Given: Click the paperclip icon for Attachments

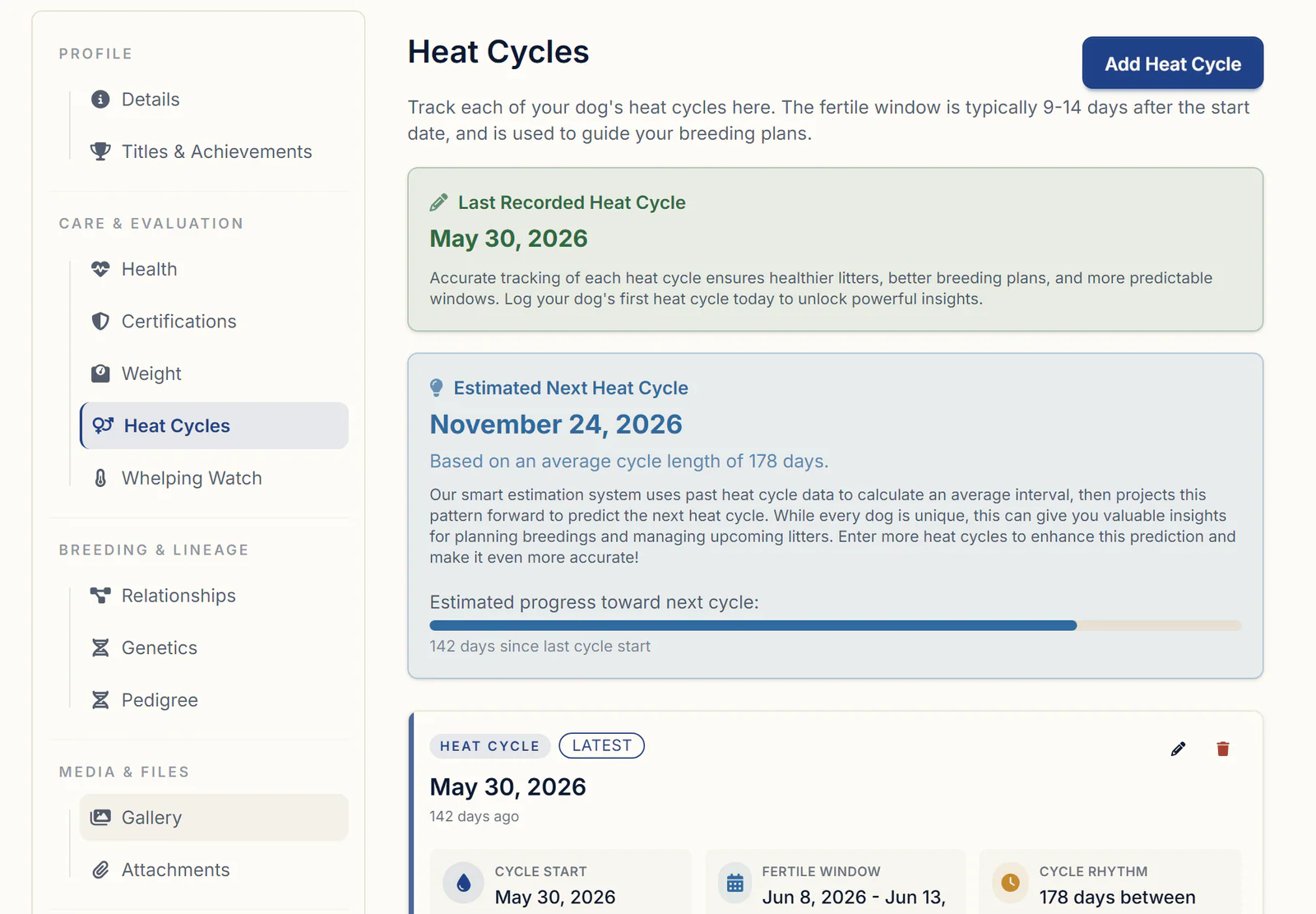Looking at the screenshot, I should click(100, 870).
